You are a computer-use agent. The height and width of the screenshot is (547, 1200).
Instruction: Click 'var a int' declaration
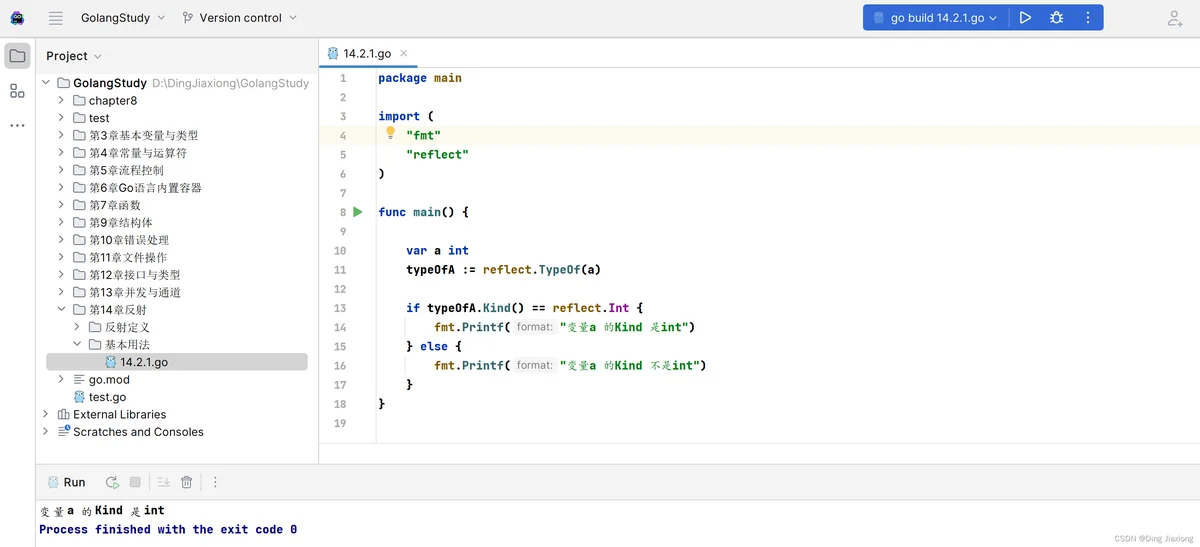(437, 251)
